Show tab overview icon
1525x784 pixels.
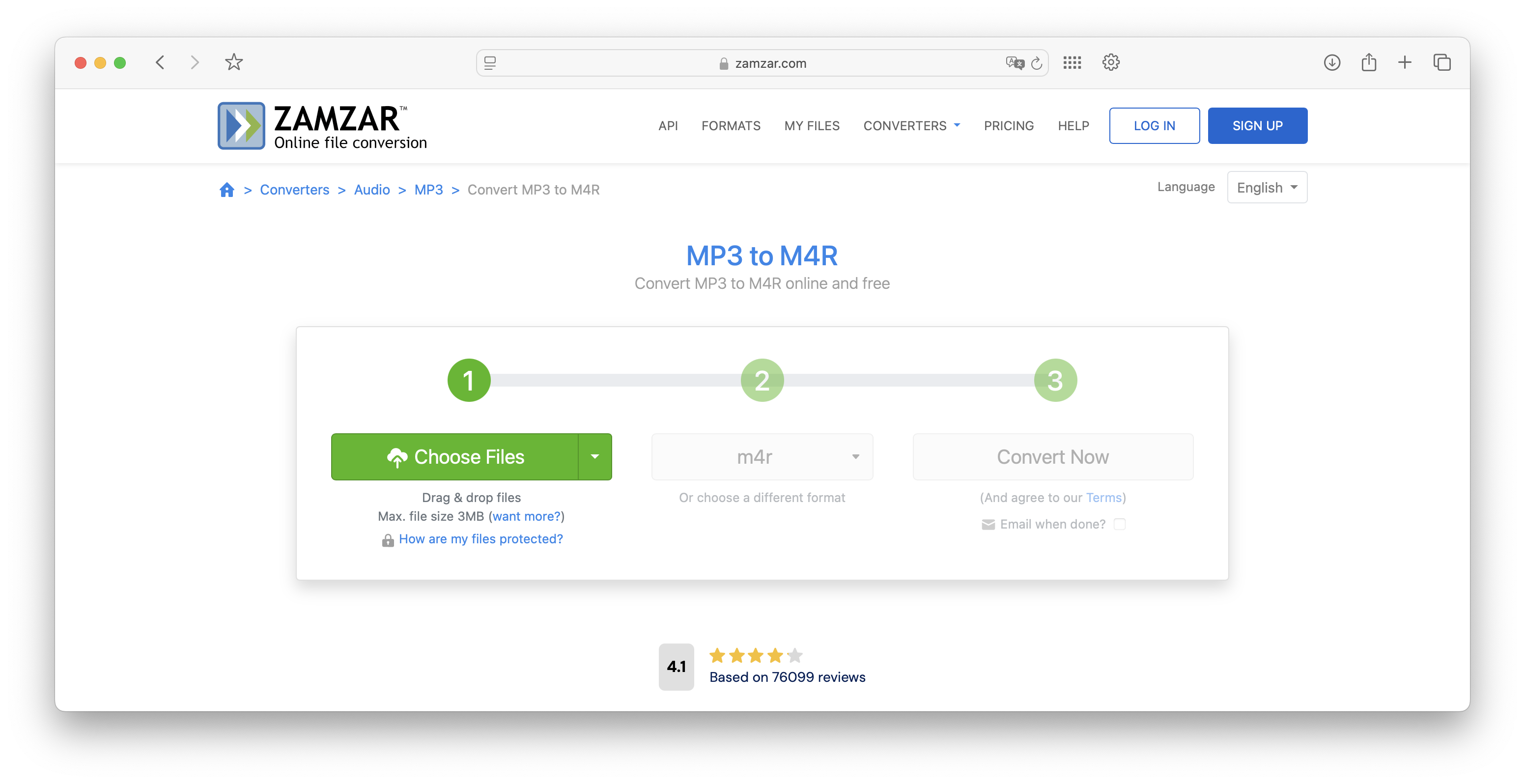click(1442, 62)
